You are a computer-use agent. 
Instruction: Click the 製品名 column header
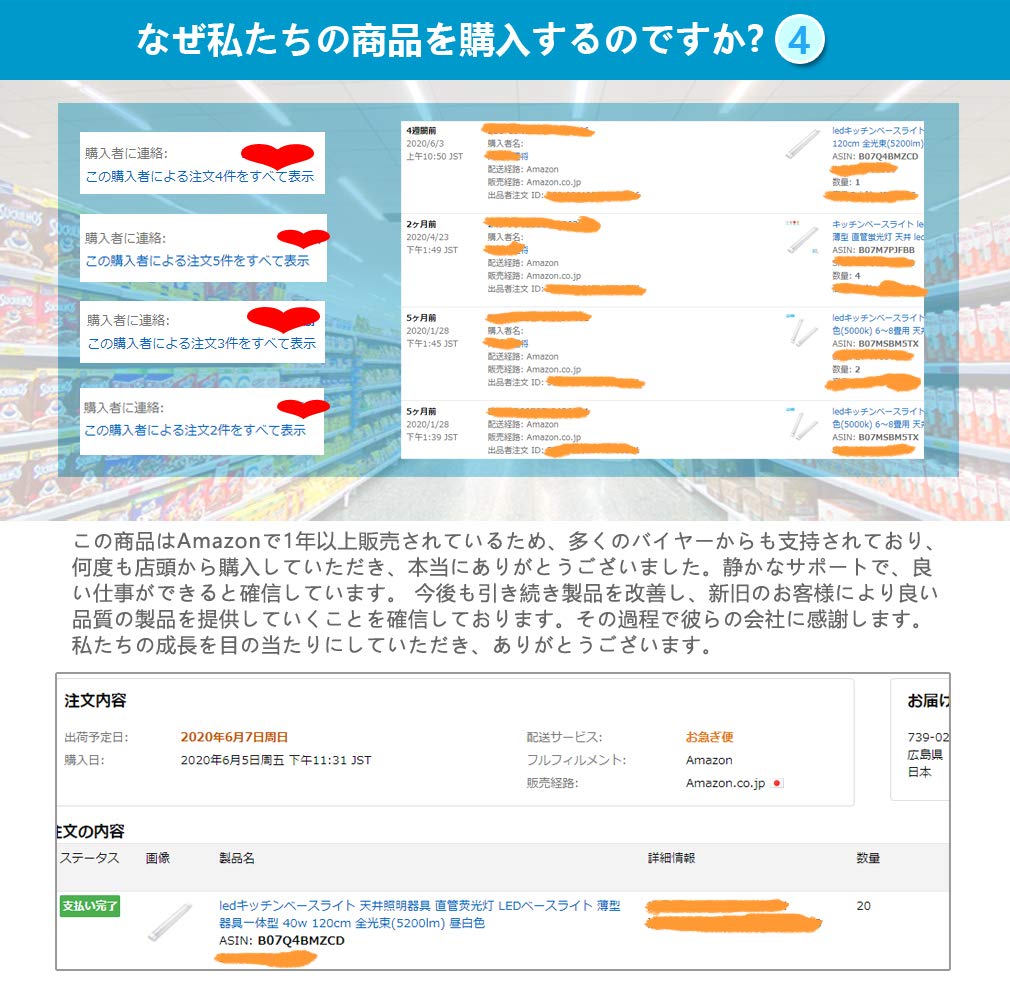pyautogui.click(x=236, y=858)
